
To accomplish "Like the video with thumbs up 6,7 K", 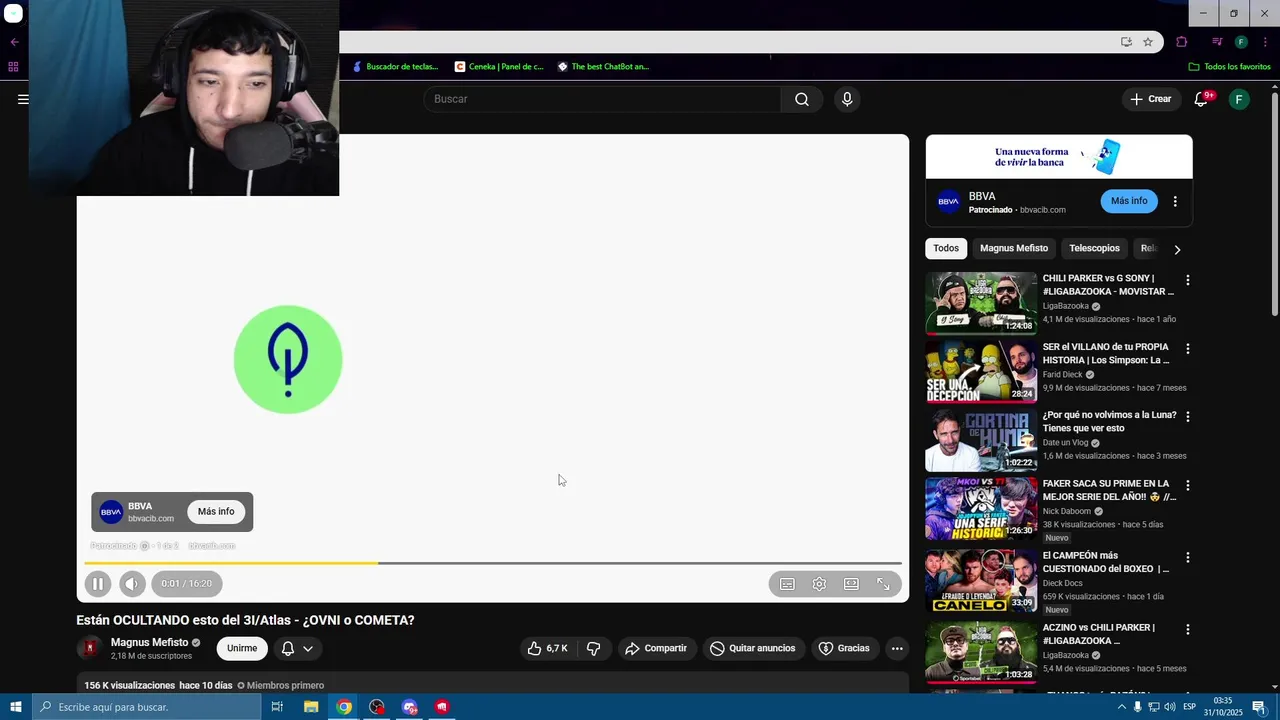I will [x=548, y=648].
